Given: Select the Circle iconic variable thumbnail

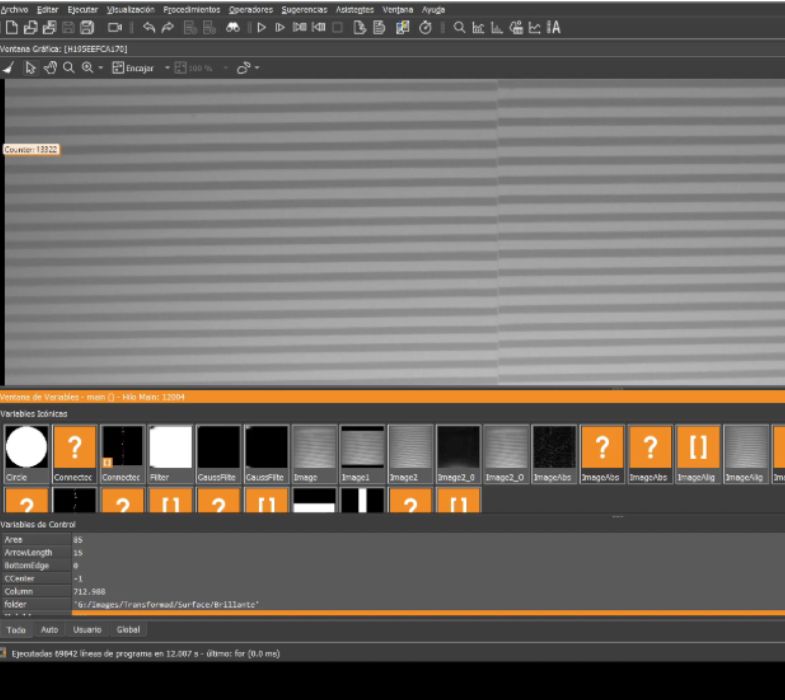Looking at the screenshot, I should pyautogui.click(x=26, y=448).
